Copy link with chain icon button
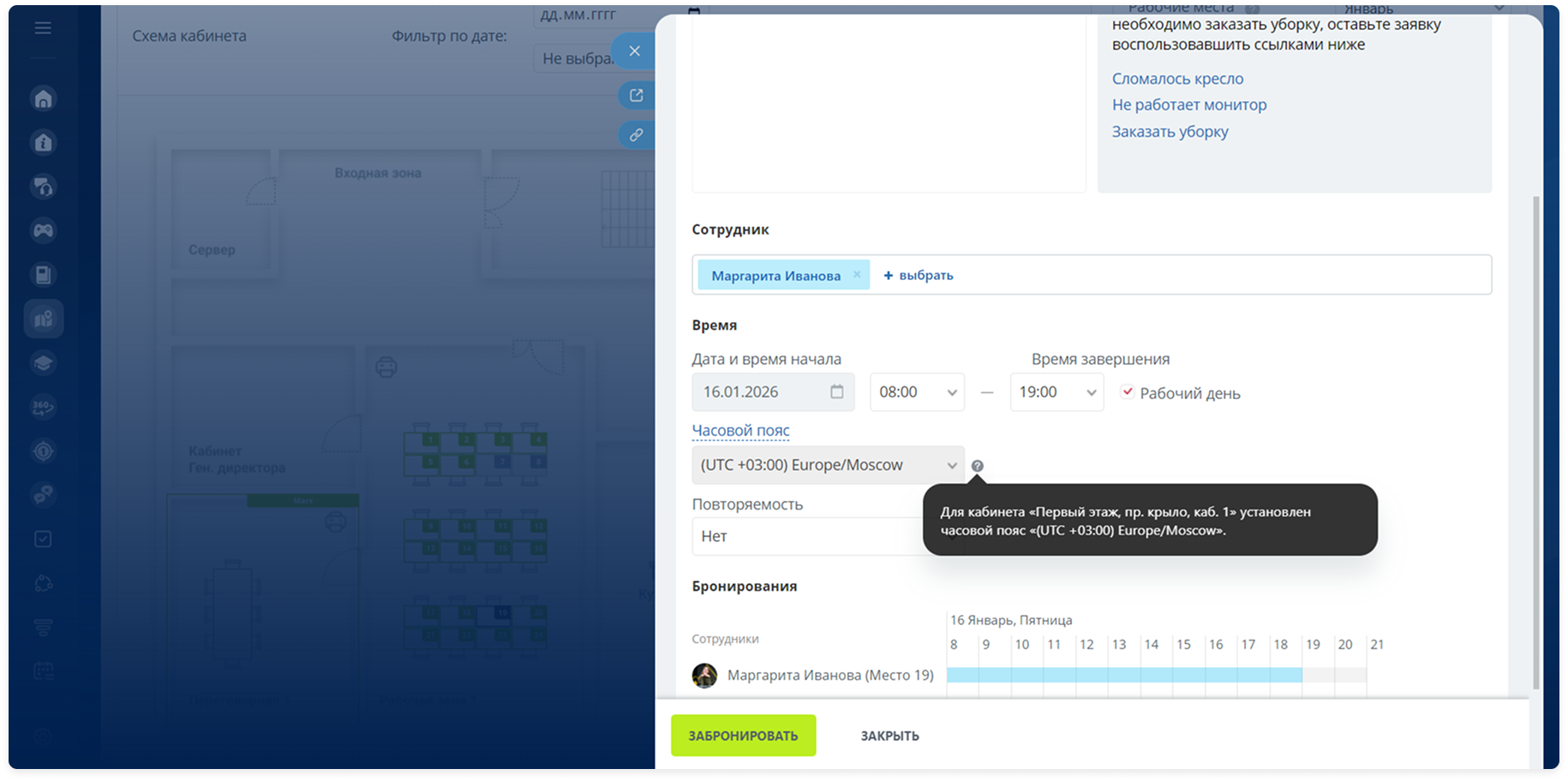The height and width of the screenshot is (781, 1568). [x=636, y=135]
